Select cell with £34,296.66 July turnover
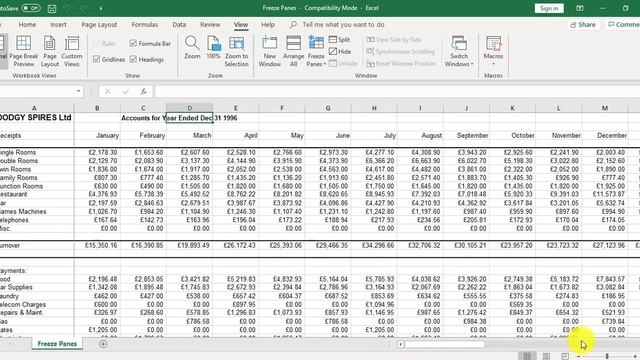 click(x=374, y=245)
